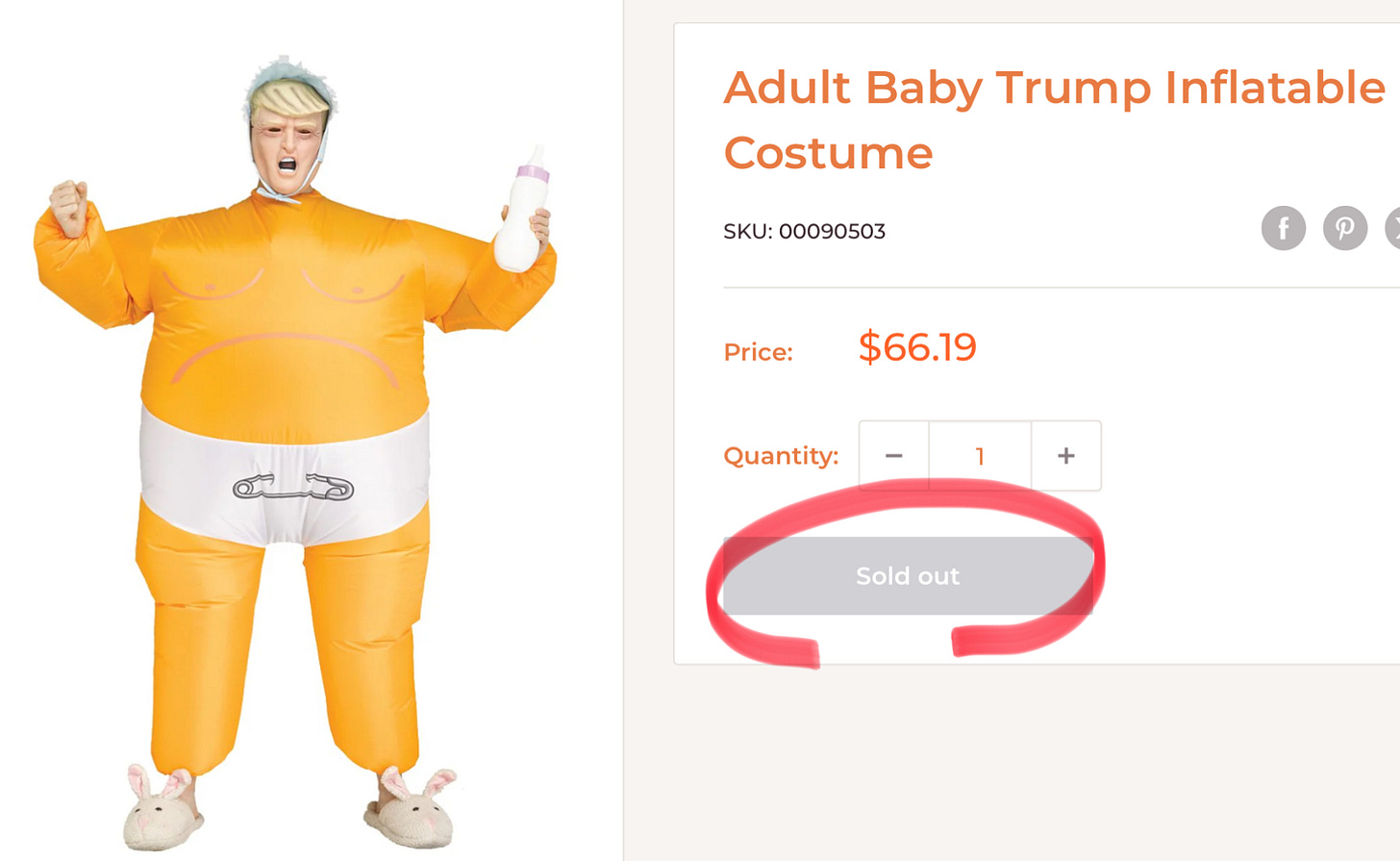The image size is (1400, 861).
Task: Click the SKU: 00090503 text
Action: coord(804,232)
